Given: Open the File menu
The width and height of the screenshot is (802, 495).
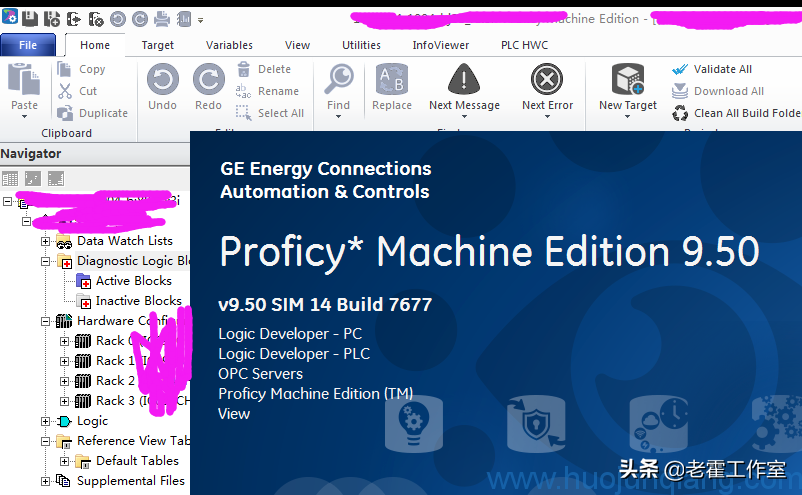Looking at the screenshot, I should point(28,45).
